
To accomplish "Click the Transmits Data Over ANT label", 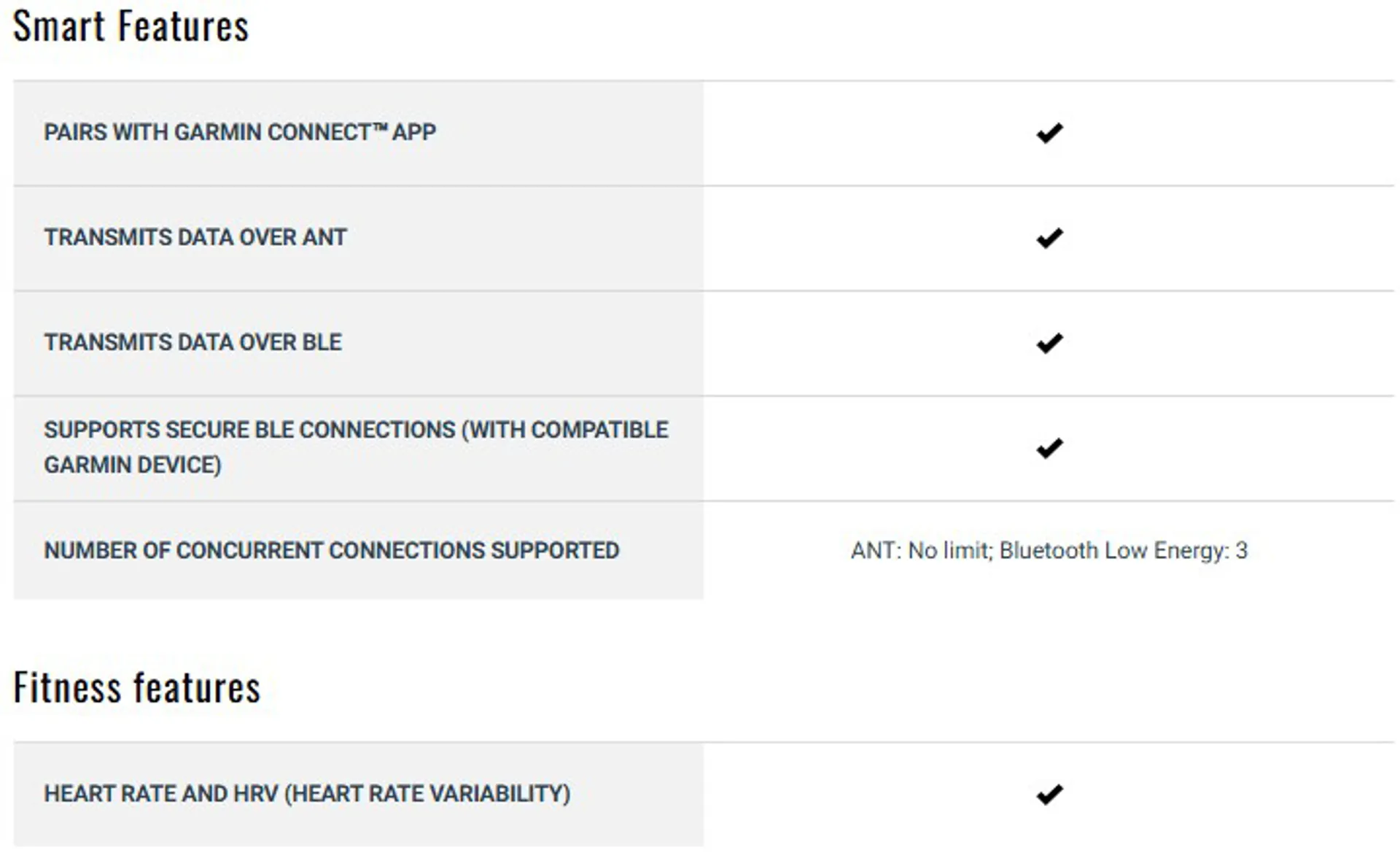I will coord(195,237).
